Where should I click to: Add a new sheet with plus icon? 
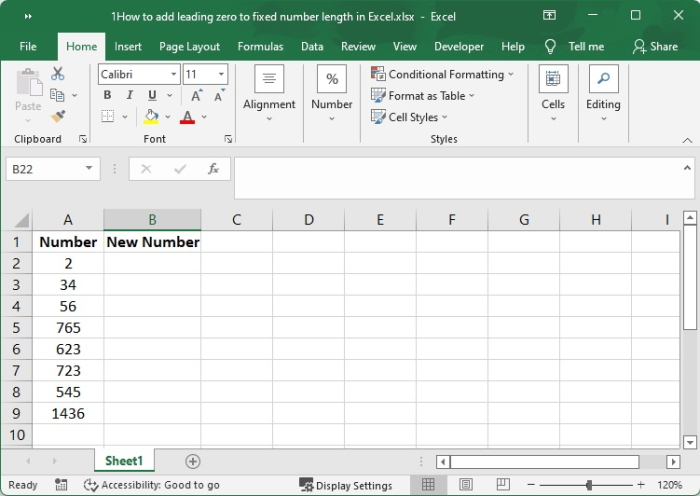click(x=193, y=461)
